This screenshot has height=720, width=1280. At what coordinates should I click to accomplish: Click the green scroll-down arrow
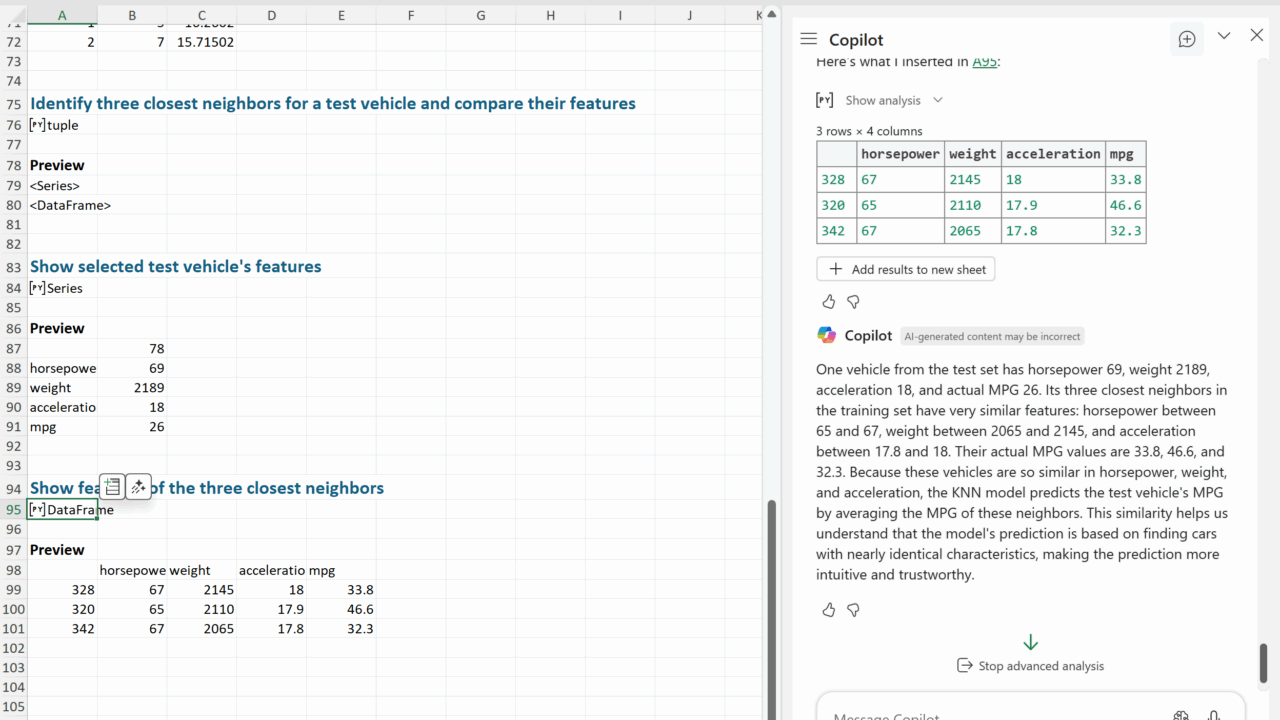tap(1030, 642)
